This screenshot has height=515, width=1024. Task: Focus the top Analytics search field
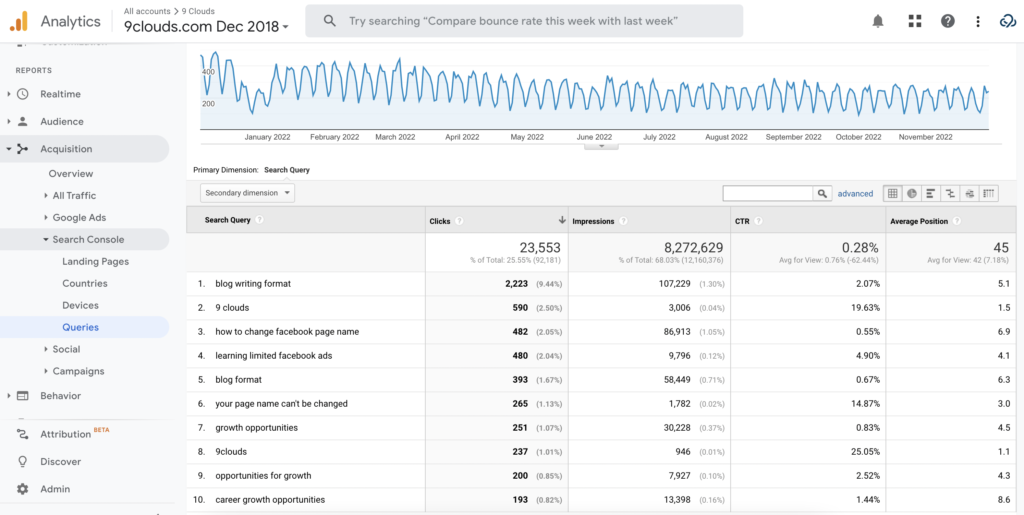(x=524, y=21)
